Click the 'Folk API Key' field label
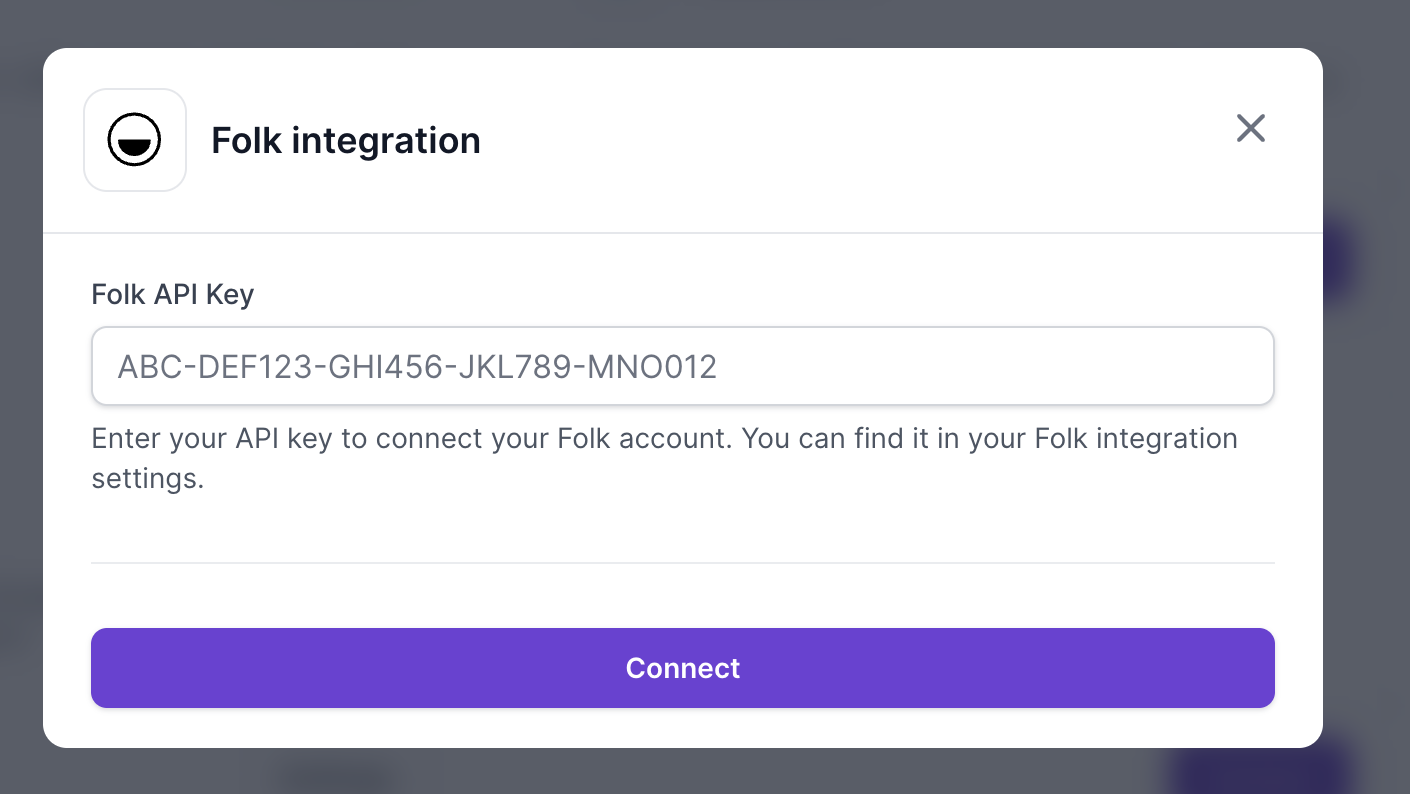The image size is (1410, 794). click(x=173, y=295)
